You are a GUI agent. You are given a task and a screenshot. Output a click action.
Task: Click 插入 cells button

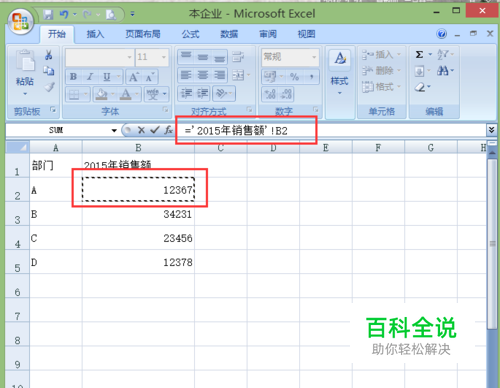pos(382,54)
